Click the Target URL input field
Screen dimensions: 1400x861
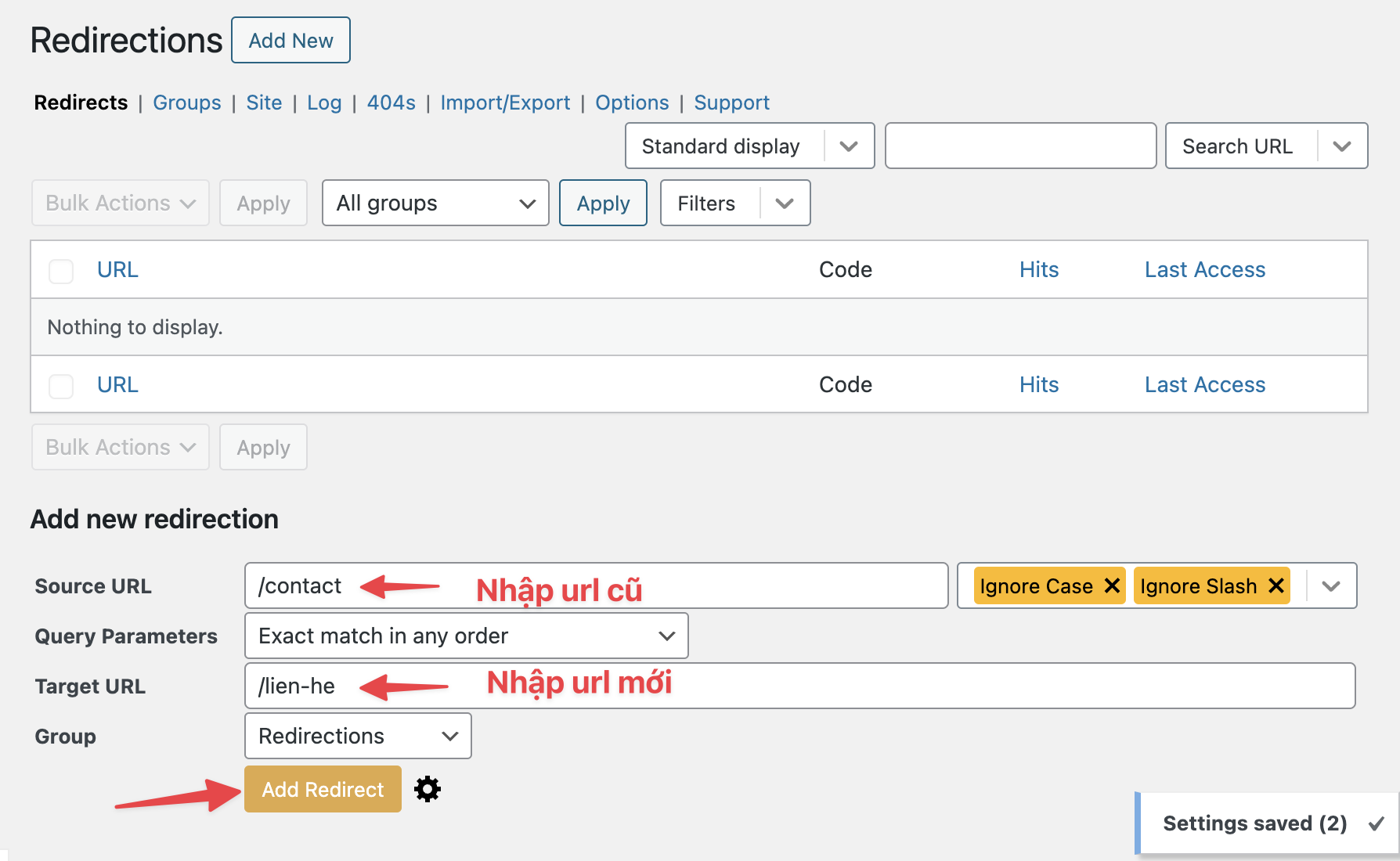click(x=800, y=686)
